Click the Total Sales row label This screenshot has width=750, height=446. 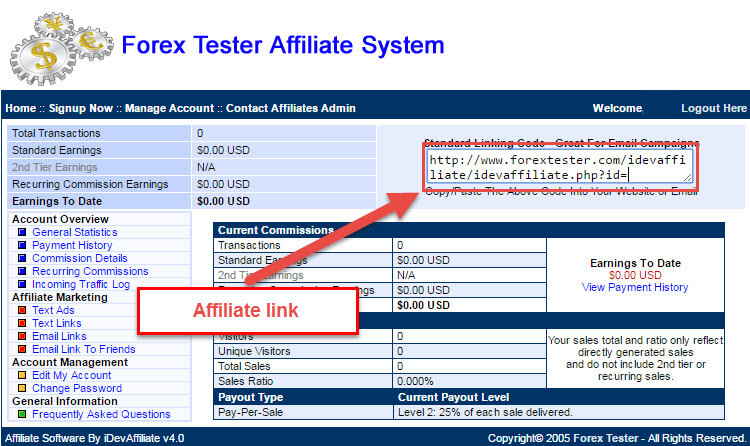point(244,366)
